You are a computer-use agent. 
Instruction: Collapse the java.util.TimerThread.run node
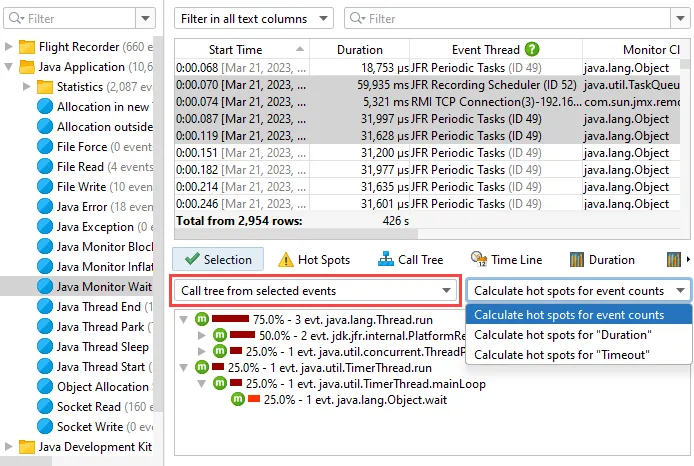tap(184, 367)
